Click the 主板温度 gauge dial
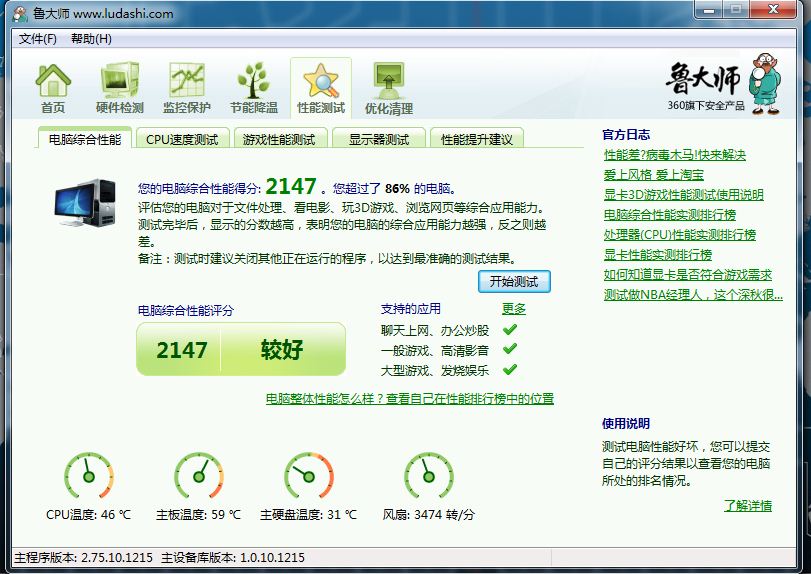 point(199,476)
